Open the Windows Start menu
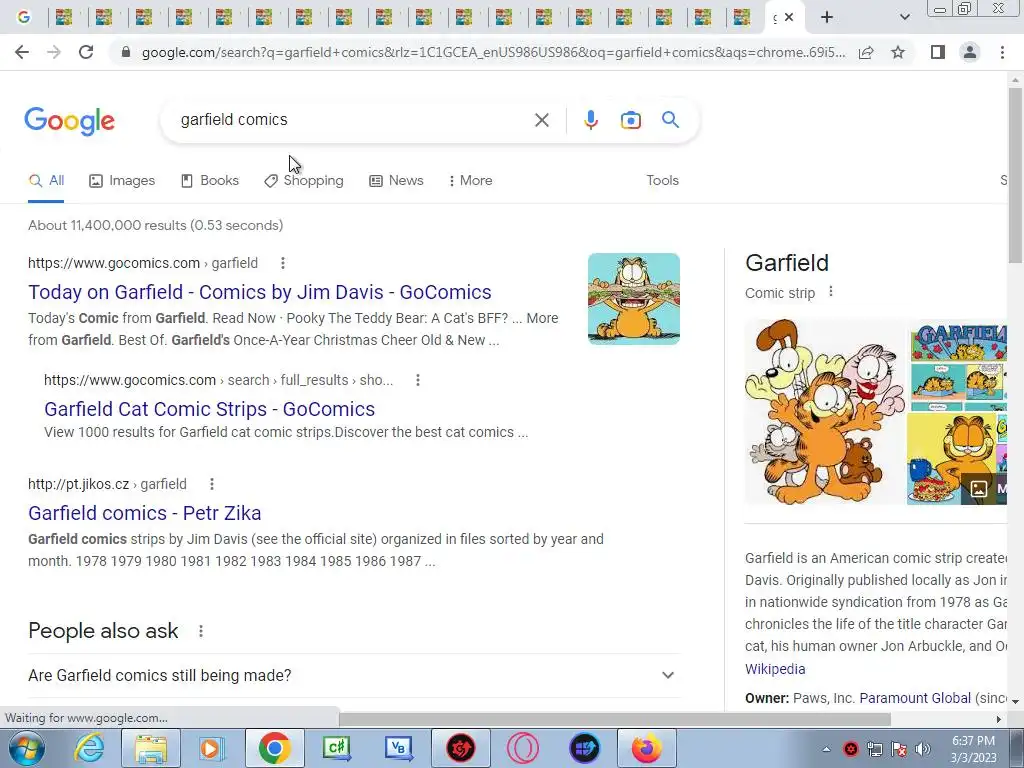1024x768 pixels. (x=26, y=748)
